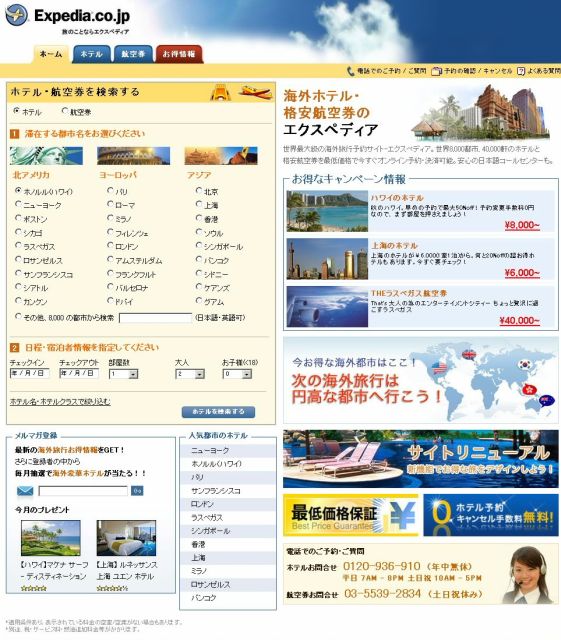
Task: Select the パリ city radio button
Action: pyautogui.click(x=110, y=190)
